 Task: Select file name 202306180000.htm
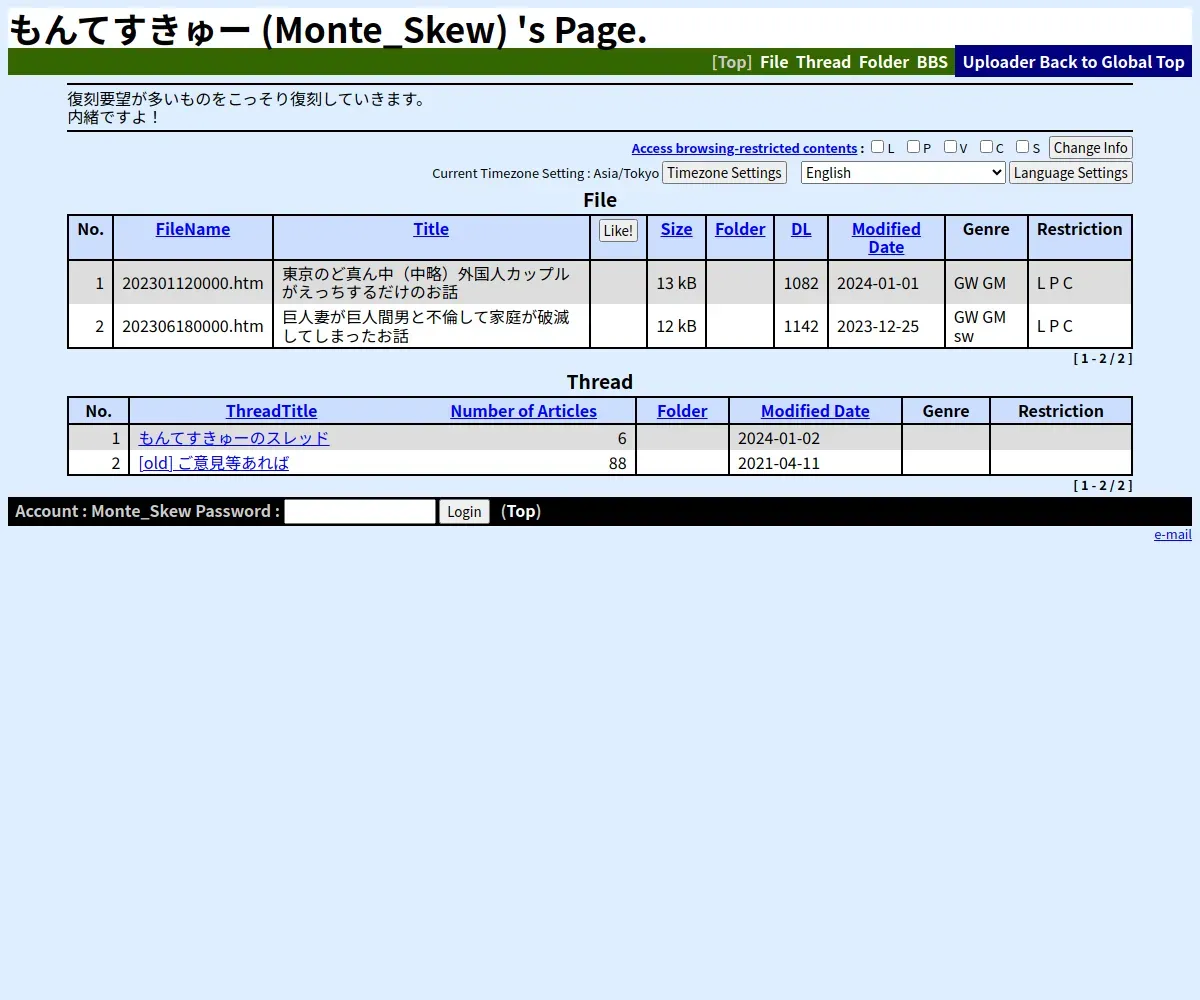click(x=193, y=326)
